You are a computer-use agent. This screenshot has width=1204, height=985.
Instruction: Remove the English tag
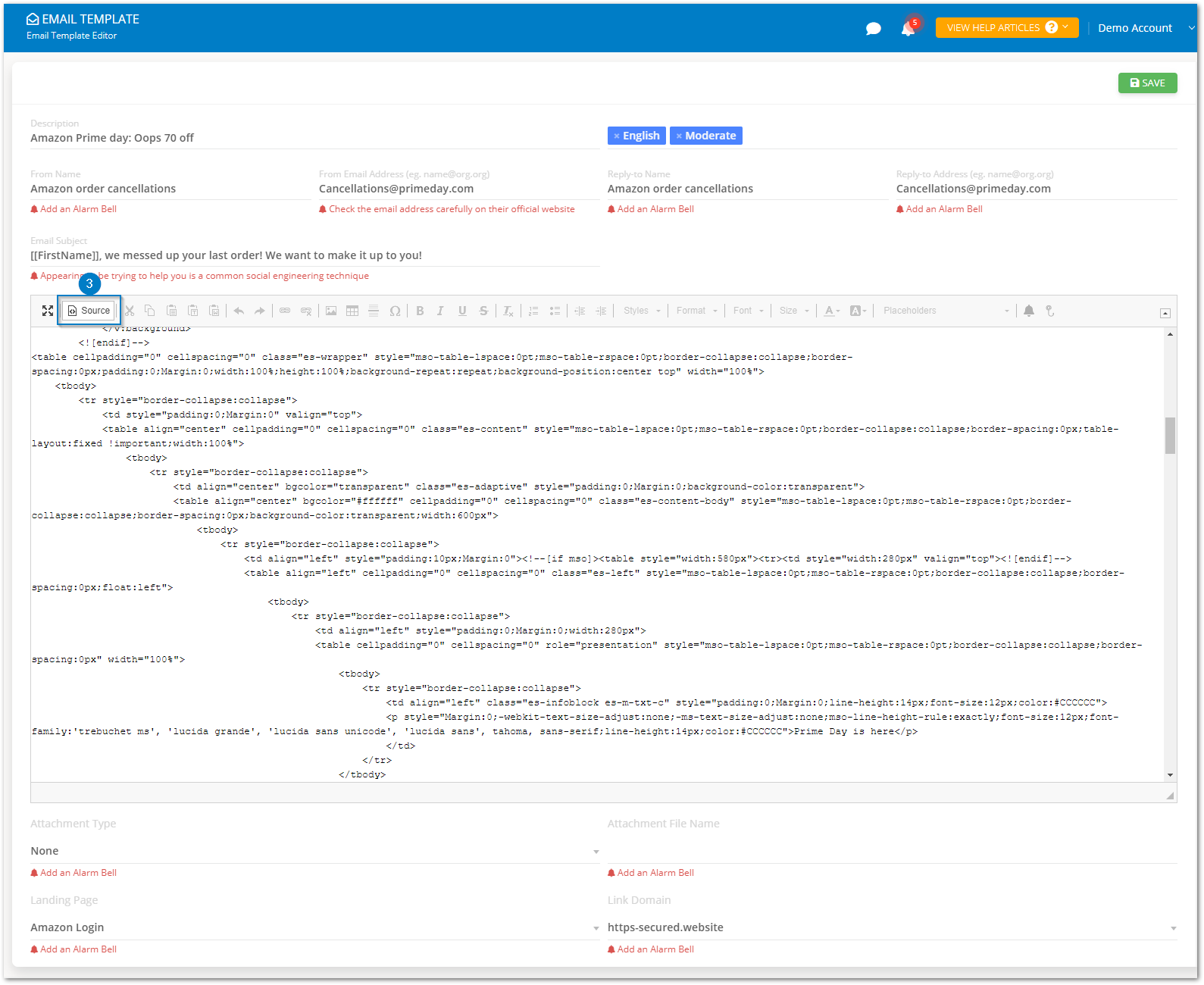tap(617, 136)
